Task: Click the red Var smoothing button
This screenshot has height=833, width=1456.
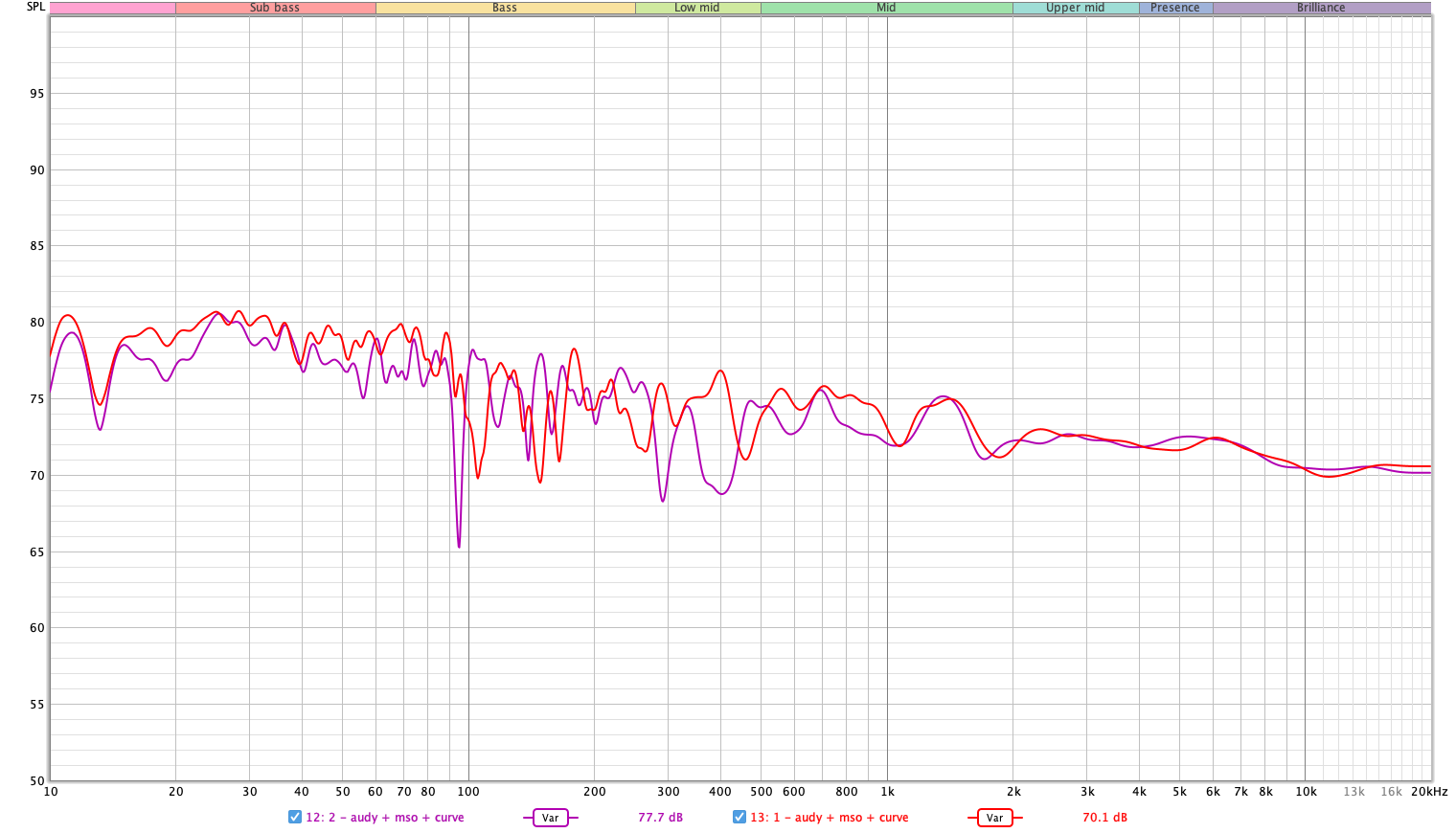Action: (995, 818)
